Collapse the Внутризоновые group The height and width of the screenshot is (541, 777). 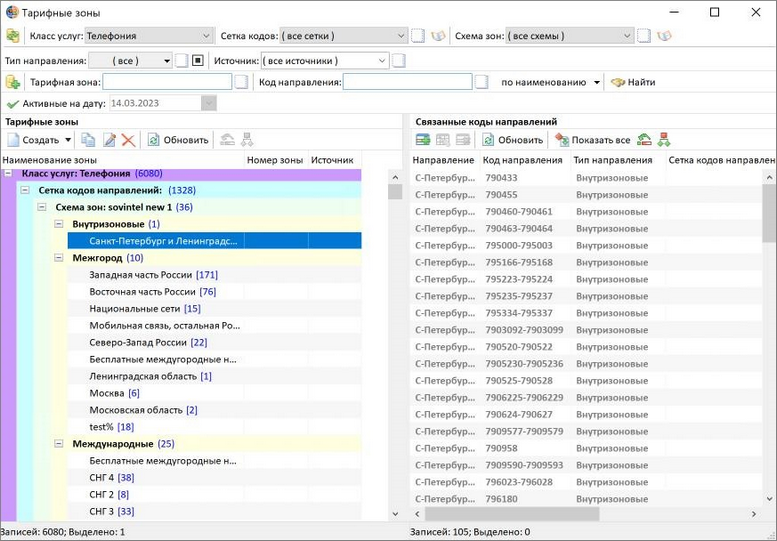coord(58,224)
